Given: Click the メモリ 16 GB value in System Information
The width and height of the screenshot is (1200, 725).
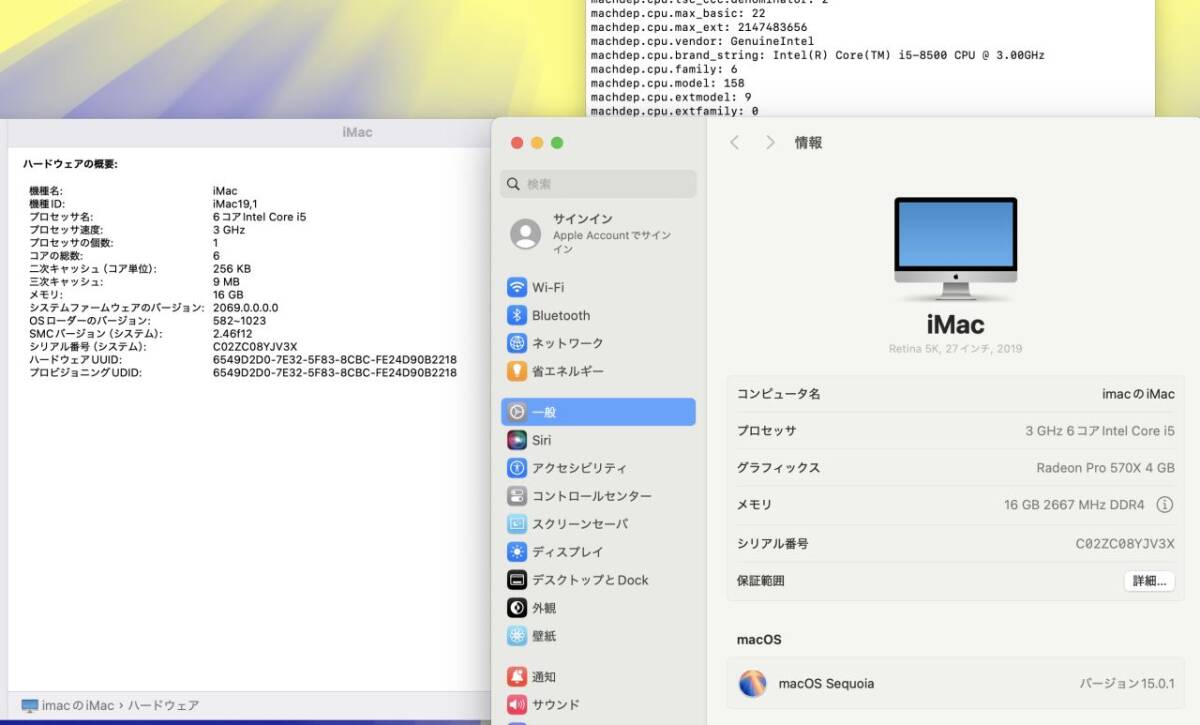Looking at the screenshot, I should (x=228, y=295).
